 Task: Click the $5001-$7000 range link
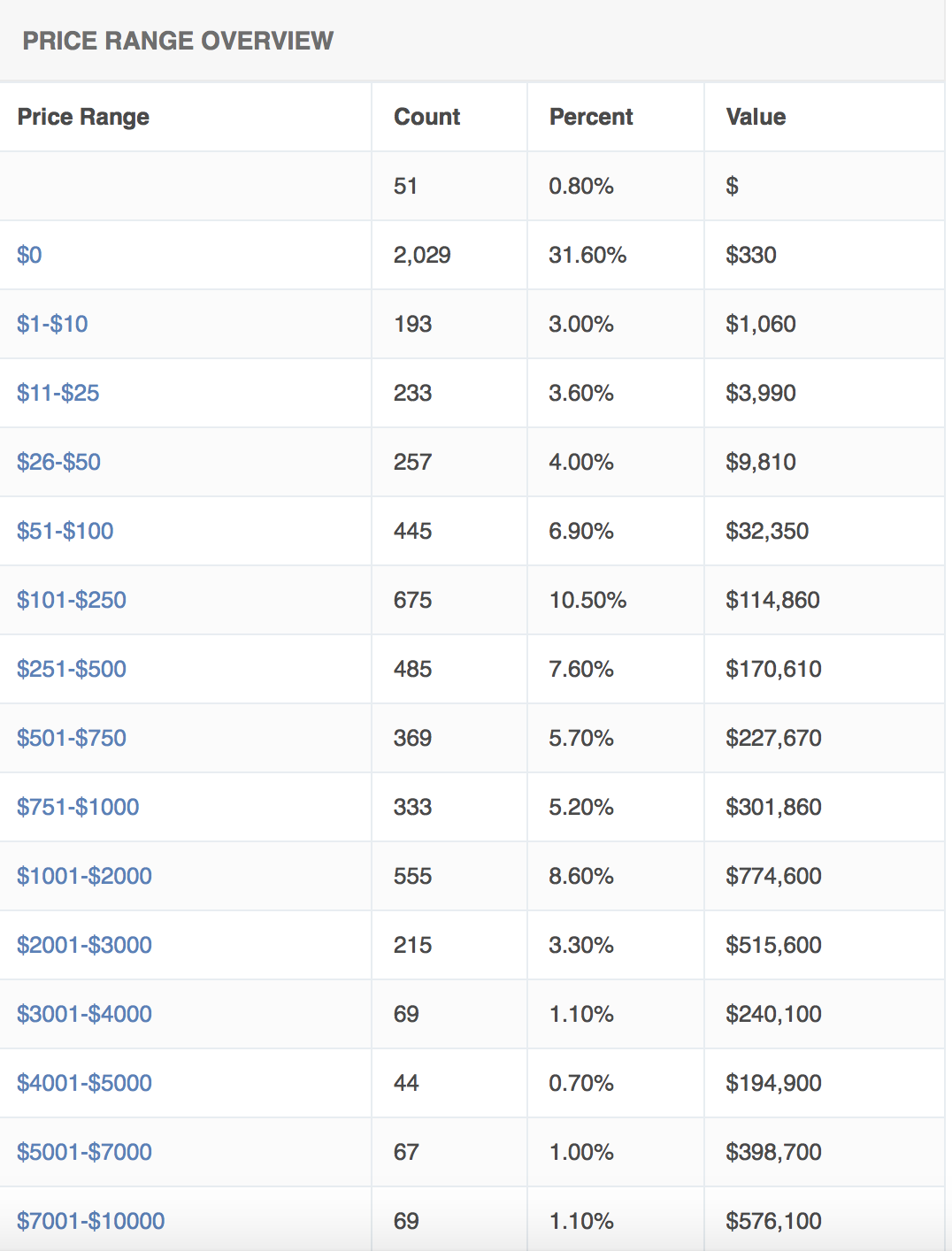(x=84, y=1152)
